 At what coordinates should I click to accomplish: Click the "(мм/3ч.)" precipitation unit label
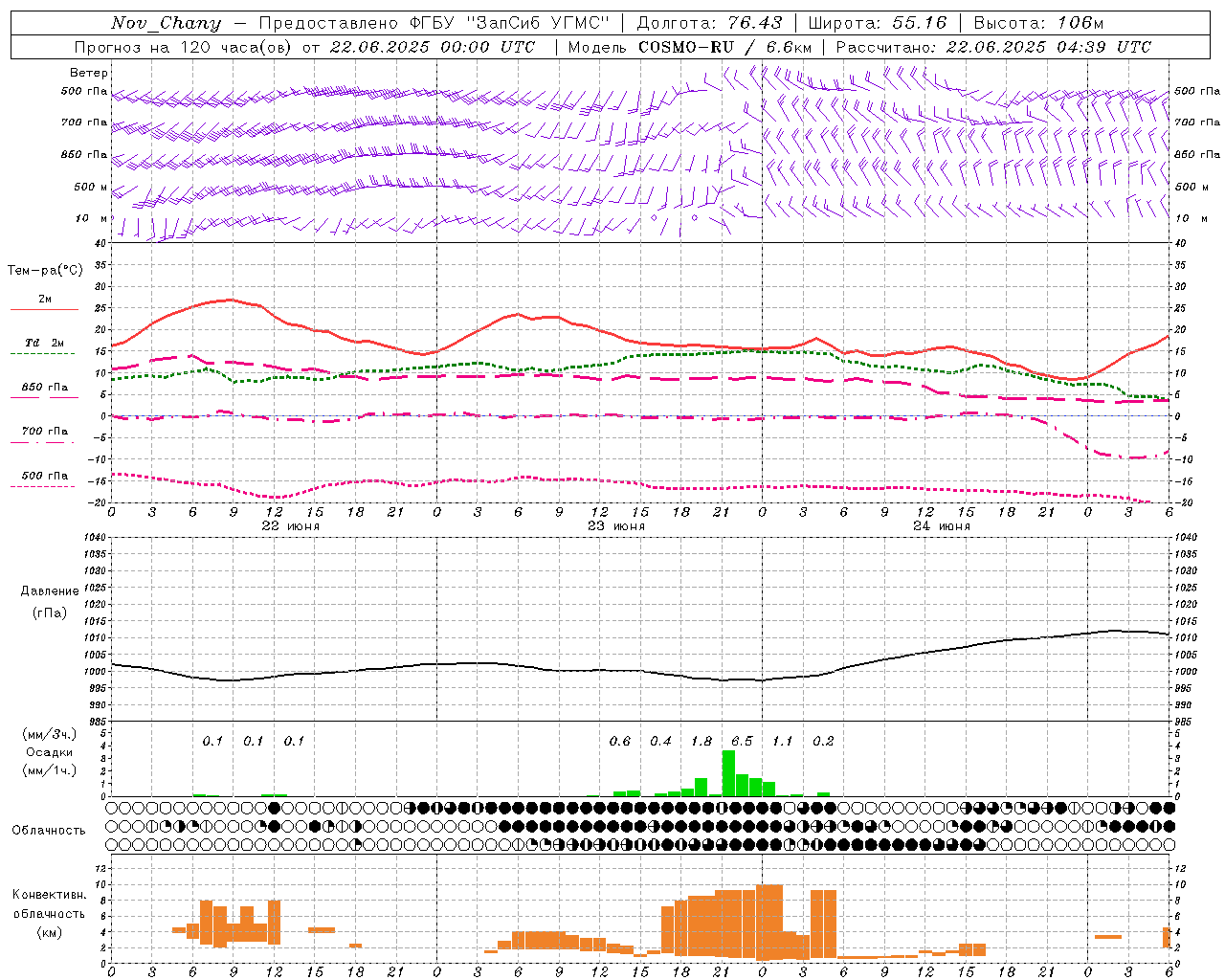click(x=49, y=734)
